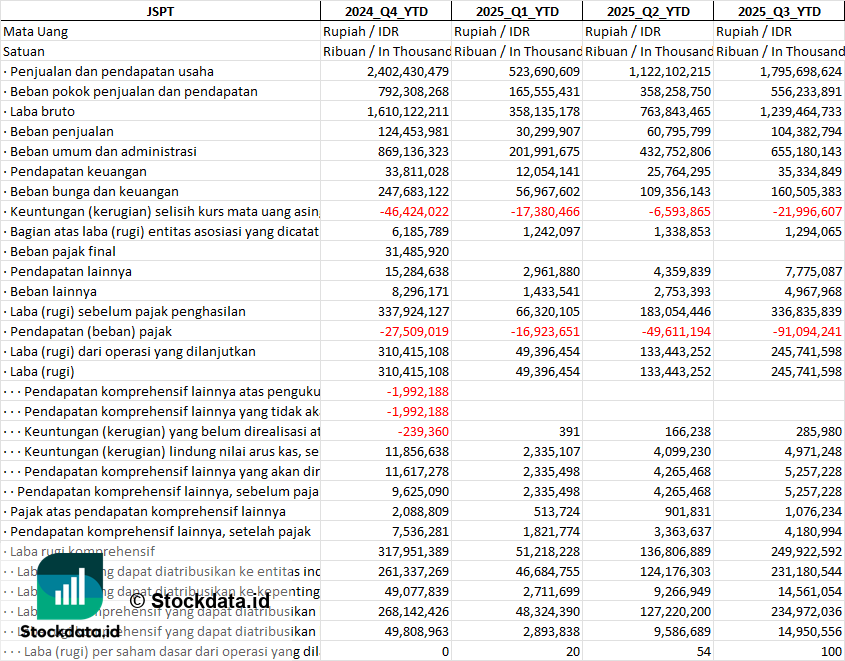Viewport: 845px width, 661px height.
Task: Click red value -6,593,865
Action: [x=680, y=212]
